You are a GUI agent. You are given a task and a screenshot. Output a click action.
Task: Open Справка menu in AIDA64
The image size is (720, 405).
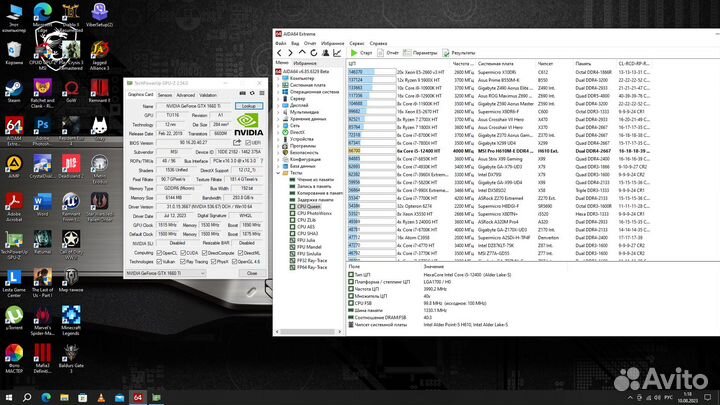coord(378,43)
